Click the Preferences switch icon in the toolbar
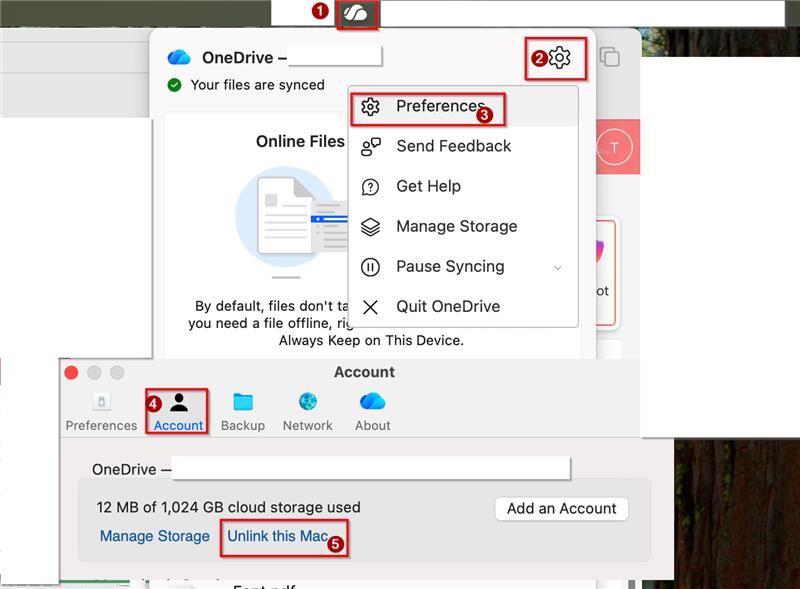This screenshot has height=589, width=800. (x=102, y=402)
